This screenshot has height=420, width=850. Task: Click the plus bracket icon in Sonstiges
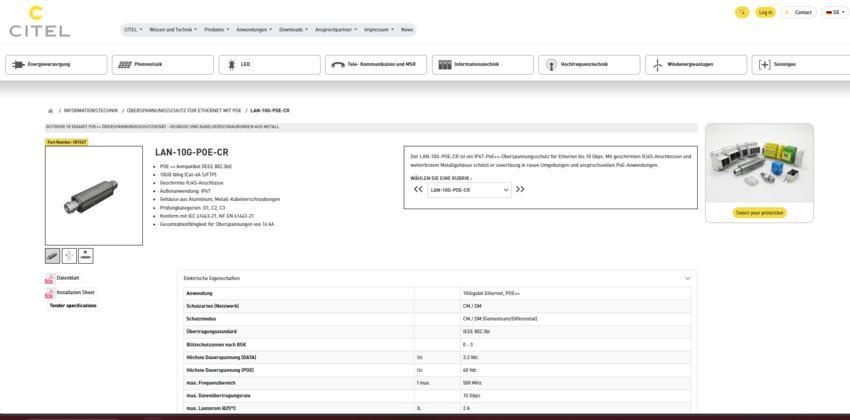pyautogui.click(x=764, y=64)
